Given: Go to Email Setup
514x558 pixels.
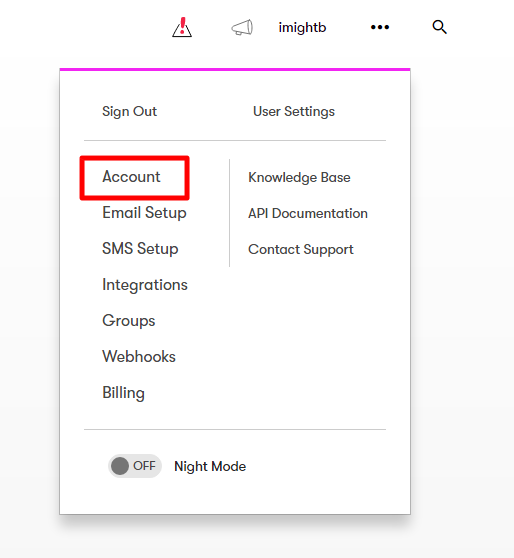Looking at the screenshot, I should coord(144,213).
